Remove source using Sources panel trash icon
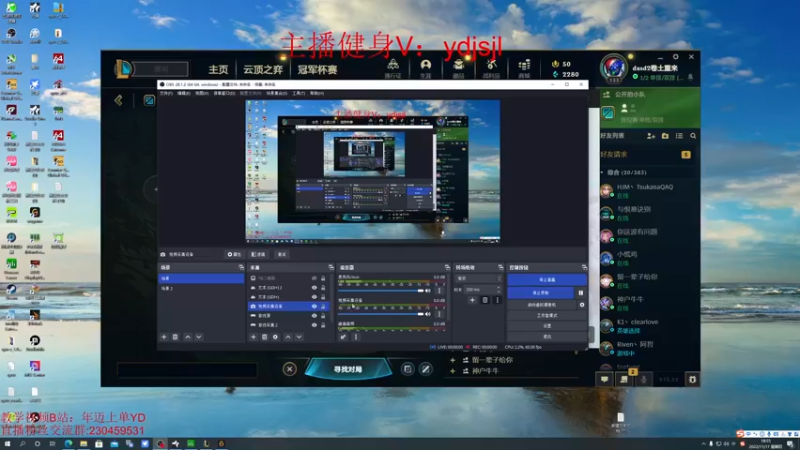 [x=264, y=337]
